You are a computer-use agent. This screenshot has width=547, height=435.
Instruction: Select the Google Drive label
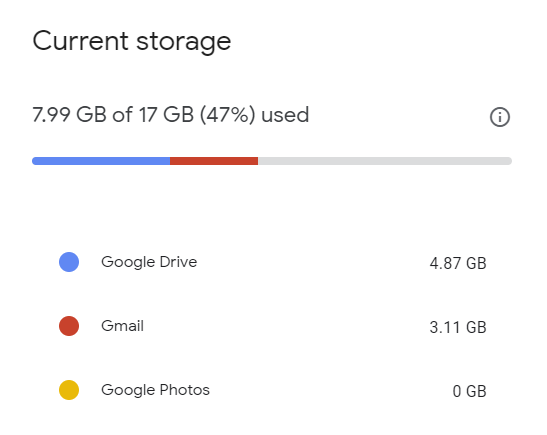(x=149, y=262)
